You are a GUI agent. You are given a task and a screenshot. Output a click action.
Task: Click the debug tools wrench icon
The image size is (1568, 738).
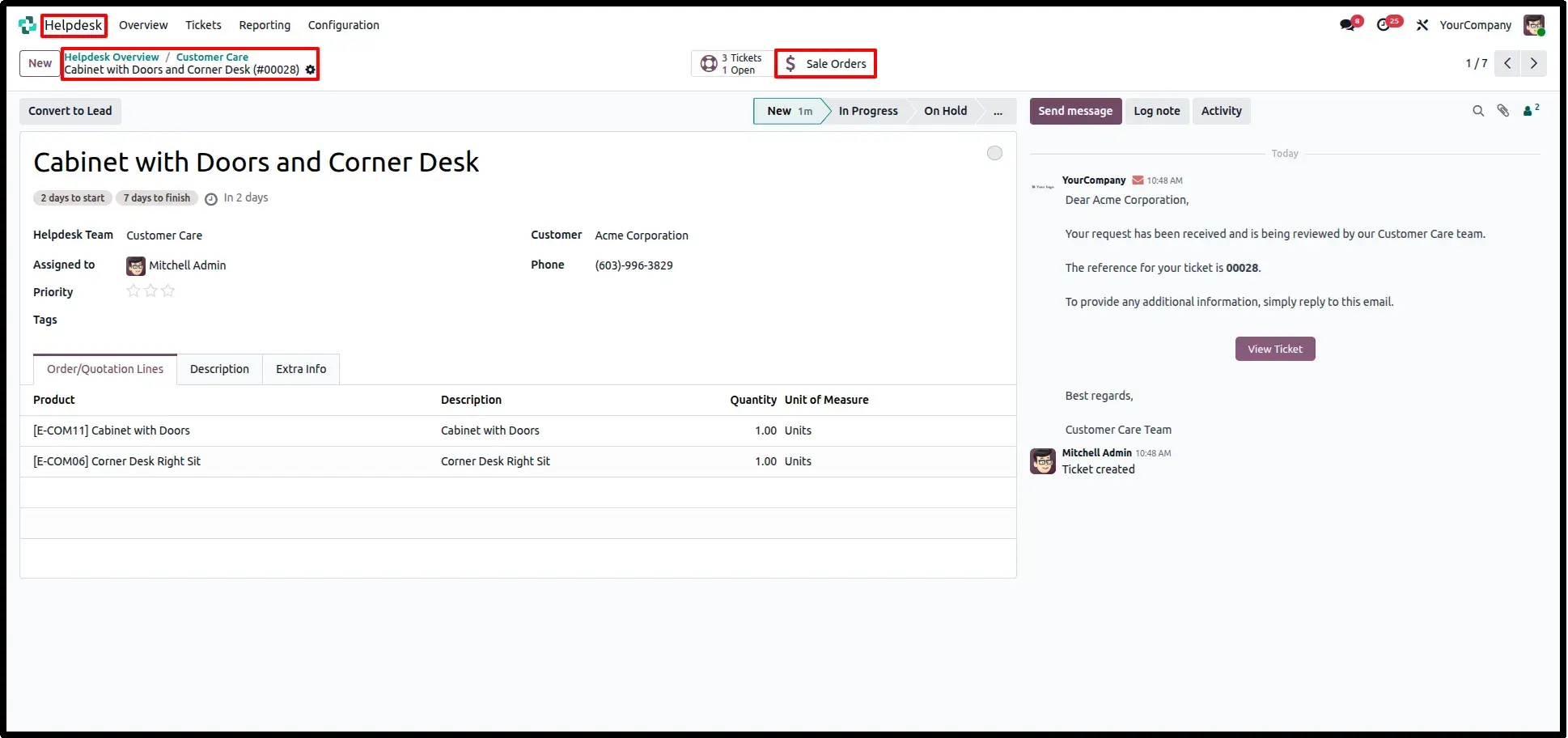[x=1422, y=25]
